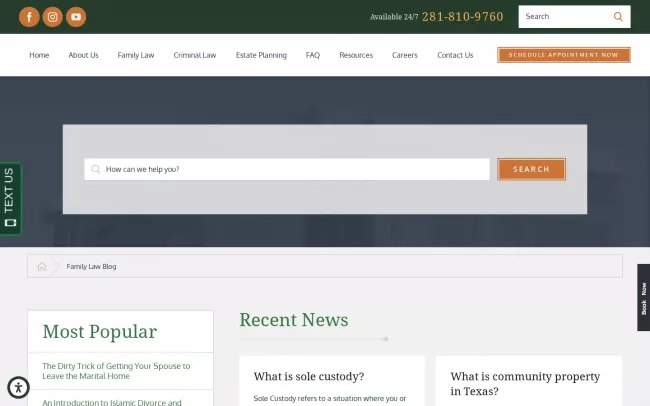
Task: Open 'What is sole custody?' article
Action: (309, 376)
